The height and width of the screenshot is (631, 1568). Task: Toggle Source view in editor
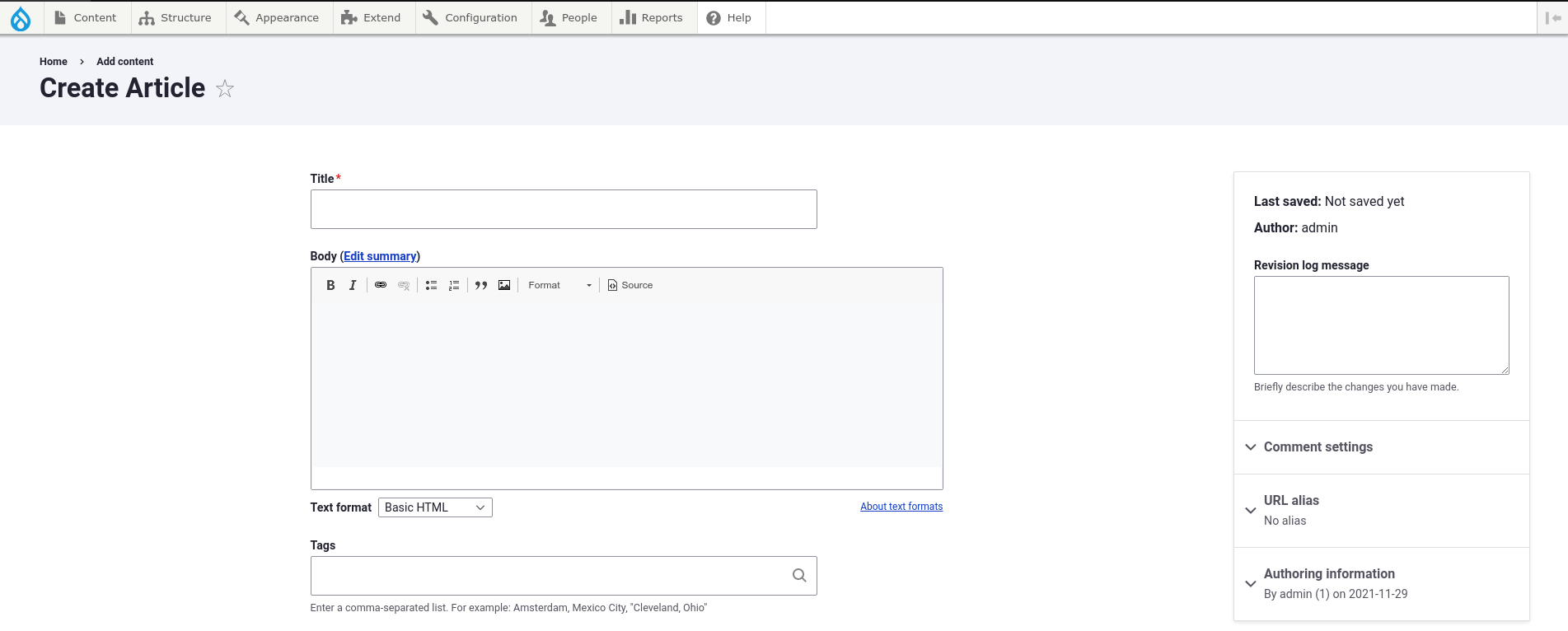click(630, 285)
